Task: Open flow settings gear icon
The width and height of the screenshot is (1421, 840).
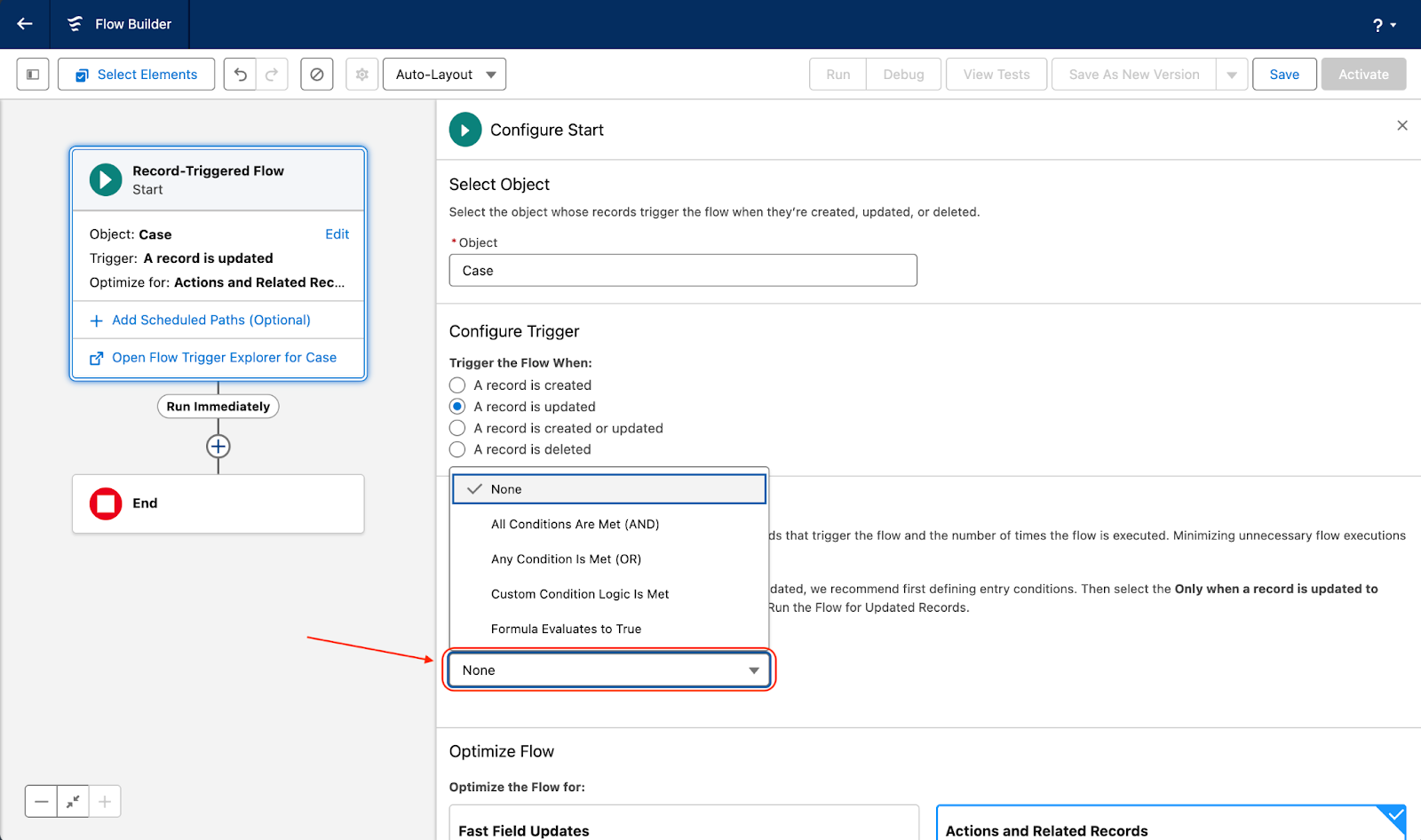Action: pos(362,75)
